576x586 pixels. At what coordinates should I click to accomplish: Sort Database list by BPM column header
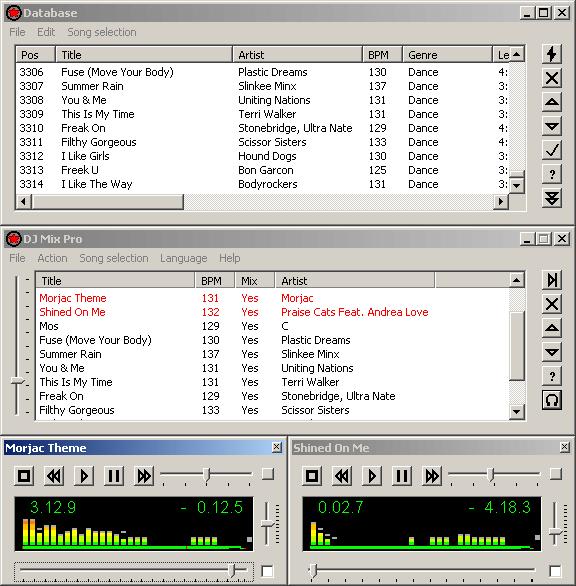(x=382, y=55)
